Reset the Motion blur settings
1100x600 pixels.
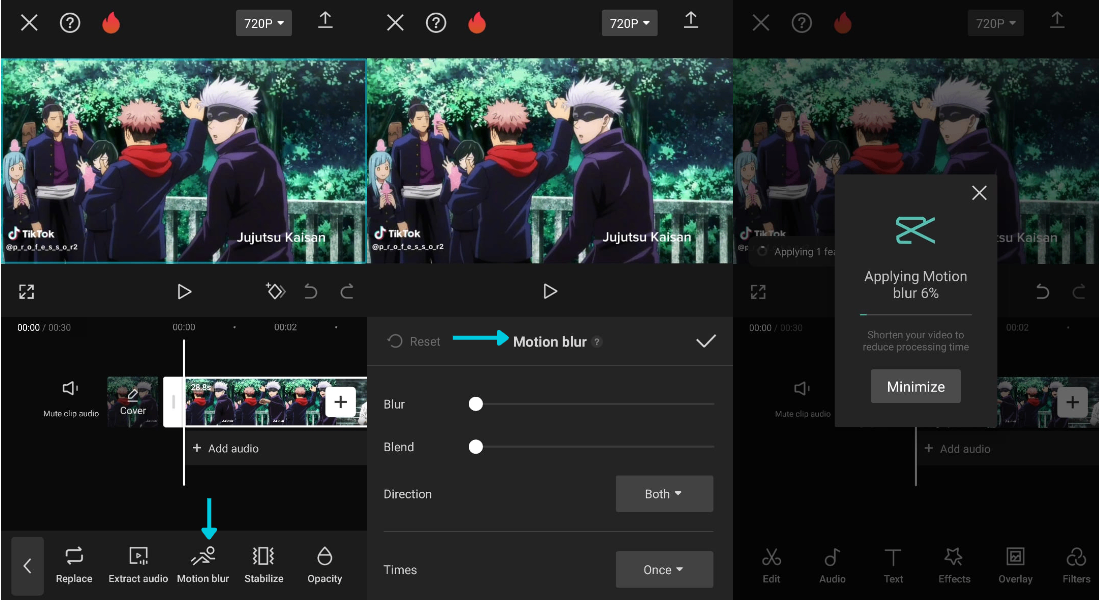(414, 341)
